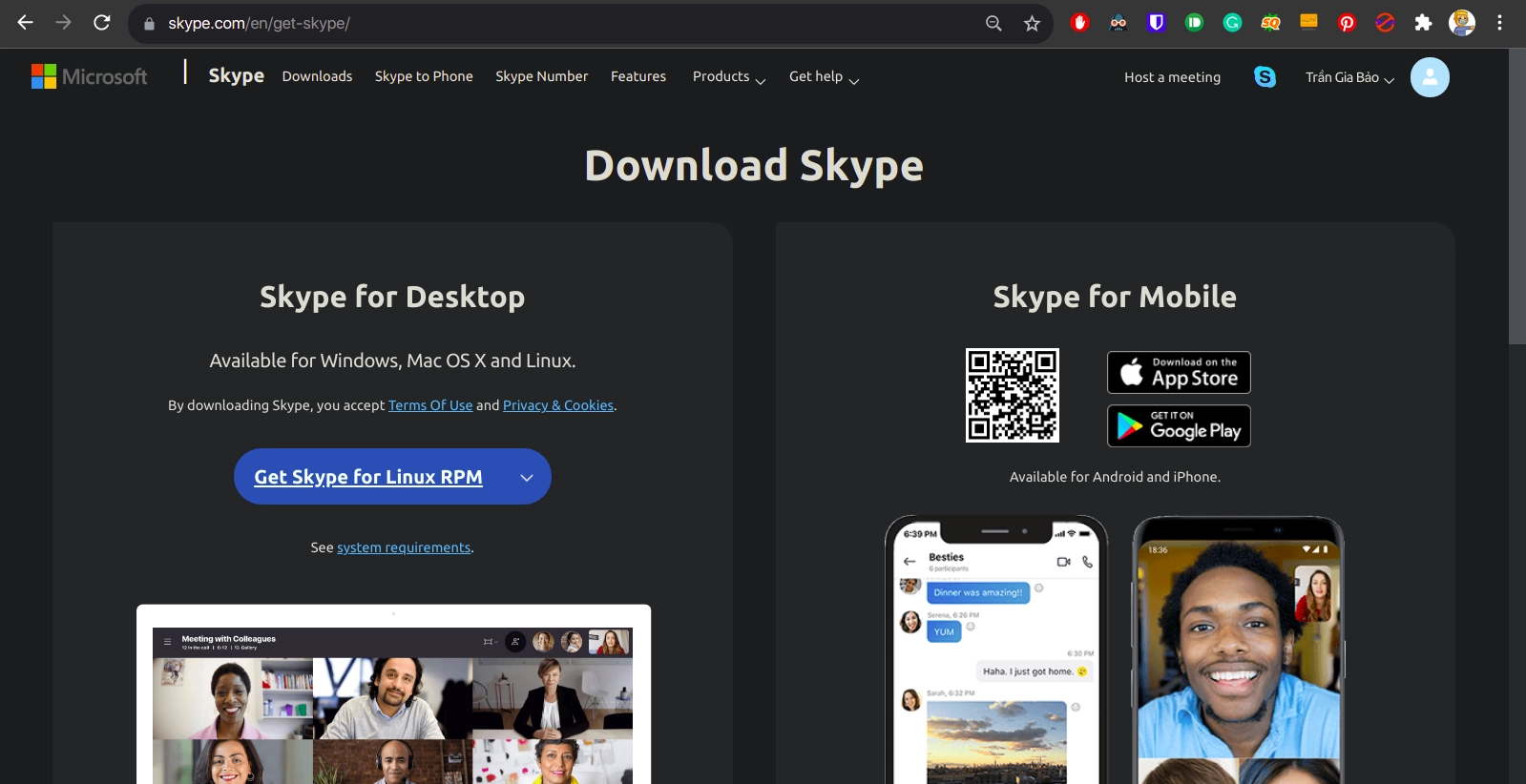Open the download platform chevron dropdown

(527, 477)
